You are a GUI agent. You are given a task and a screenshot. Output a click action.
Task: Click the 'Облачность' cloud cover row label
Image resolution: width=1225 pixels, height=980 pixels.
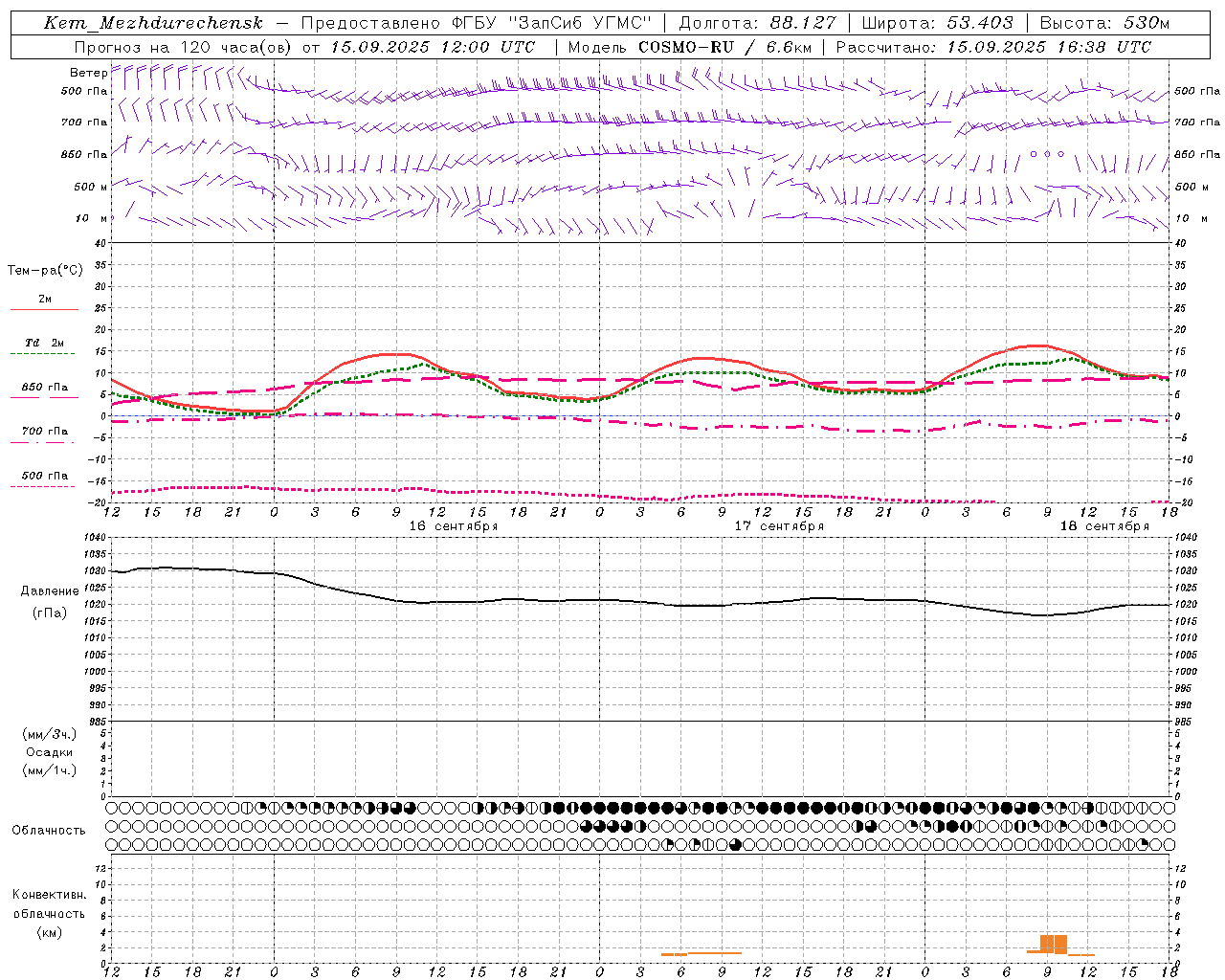click(x=49, y=831)
